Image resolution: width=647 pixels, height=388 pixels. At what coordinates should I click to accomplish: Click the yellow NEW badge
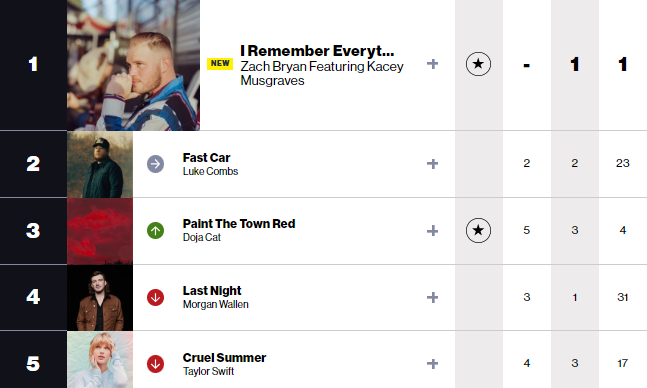tap(220, 64)
